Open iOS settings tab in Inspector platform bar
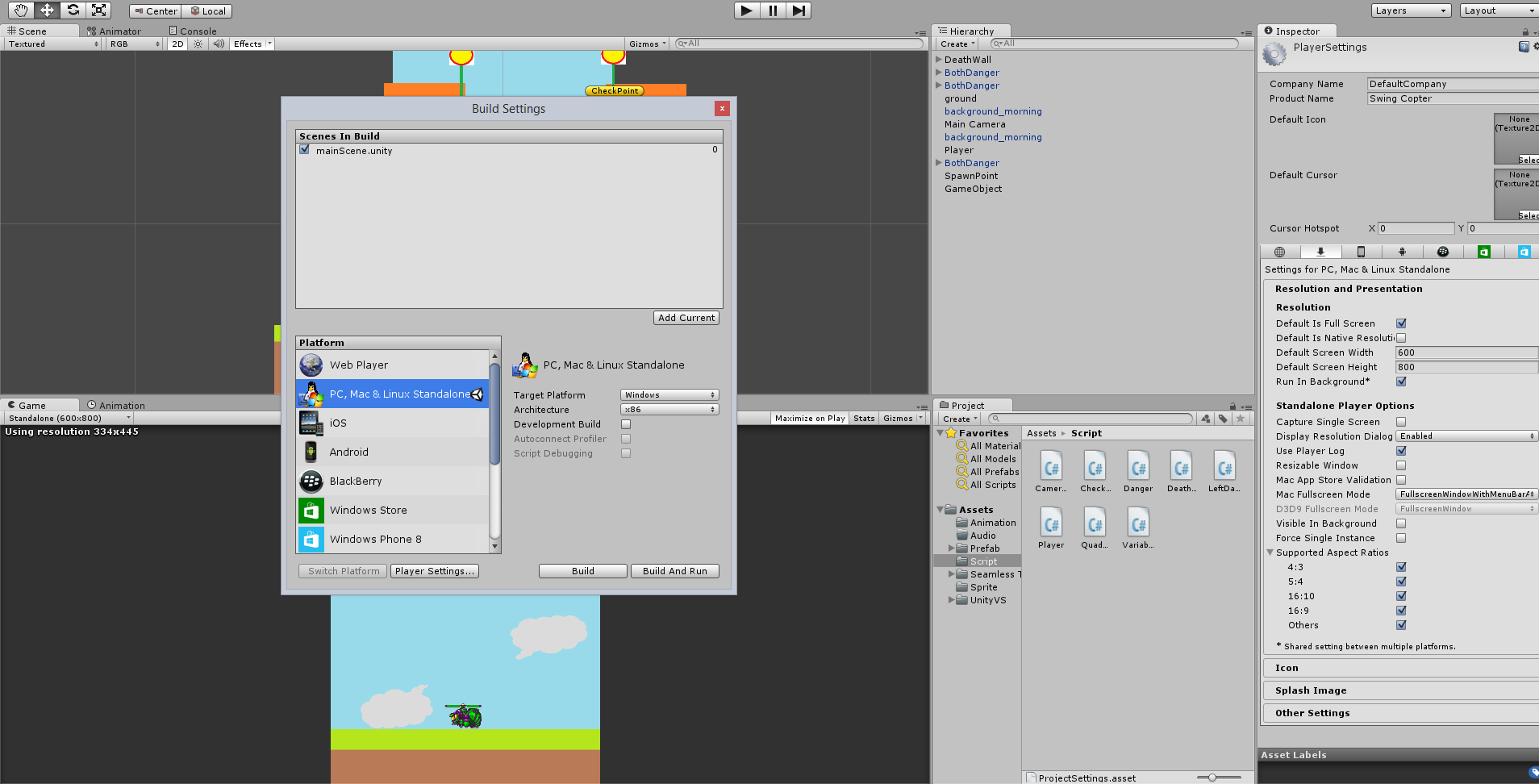The width and height of the screenshot is (1539, 784). pyautogui.click(x=1361, y=252)
